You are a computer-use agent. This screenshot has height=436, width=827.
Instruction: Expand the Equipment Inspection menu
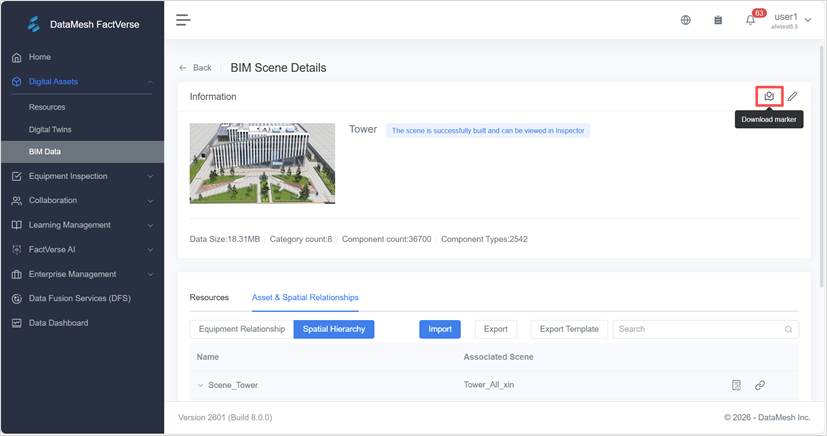click(x=82, y=176)
